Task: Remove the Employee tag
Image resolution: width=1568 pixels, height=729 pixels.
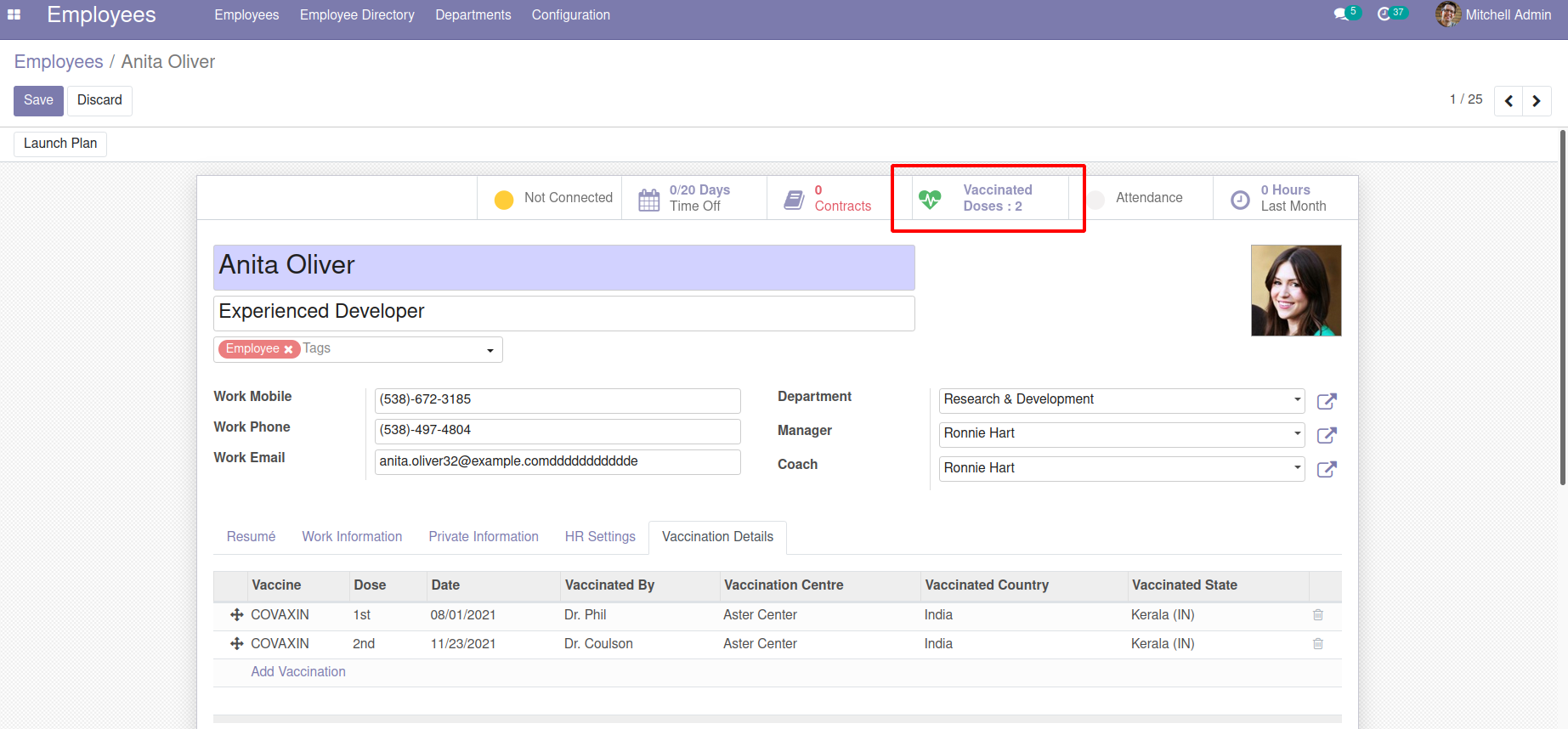Action: (288, 349)
